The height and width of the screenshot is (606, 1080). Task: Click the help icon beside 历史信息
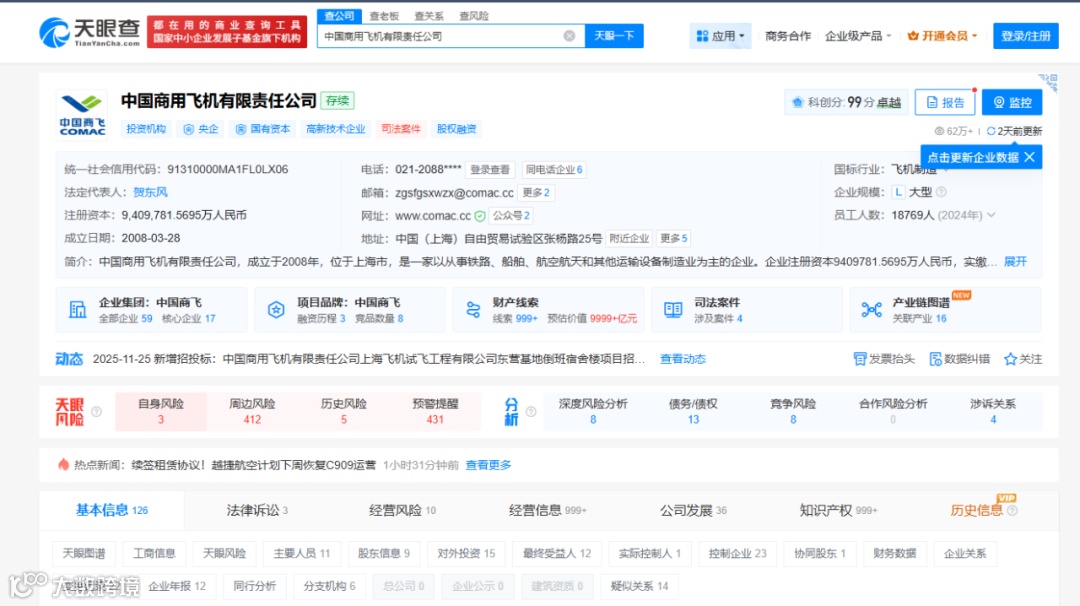point(1012,511)
